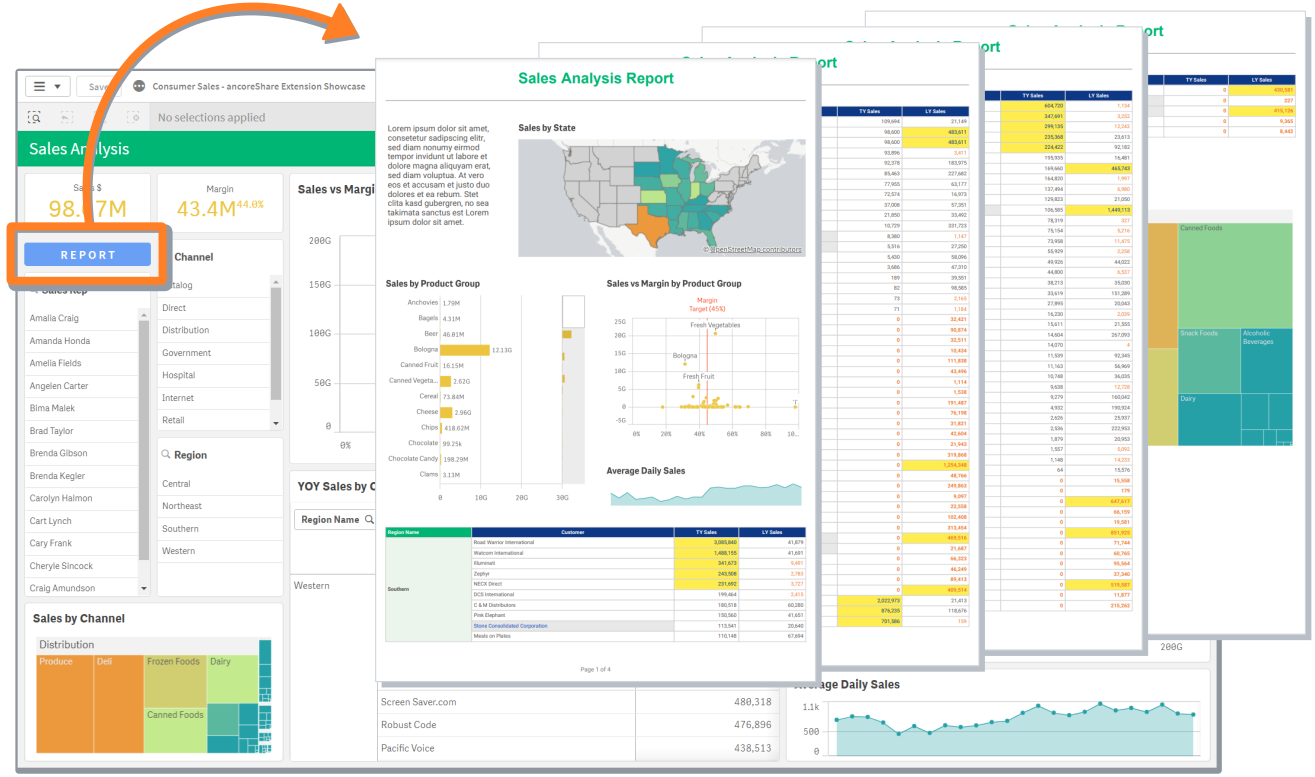Select Hospital in the Channel list

(x=214, y=375)
